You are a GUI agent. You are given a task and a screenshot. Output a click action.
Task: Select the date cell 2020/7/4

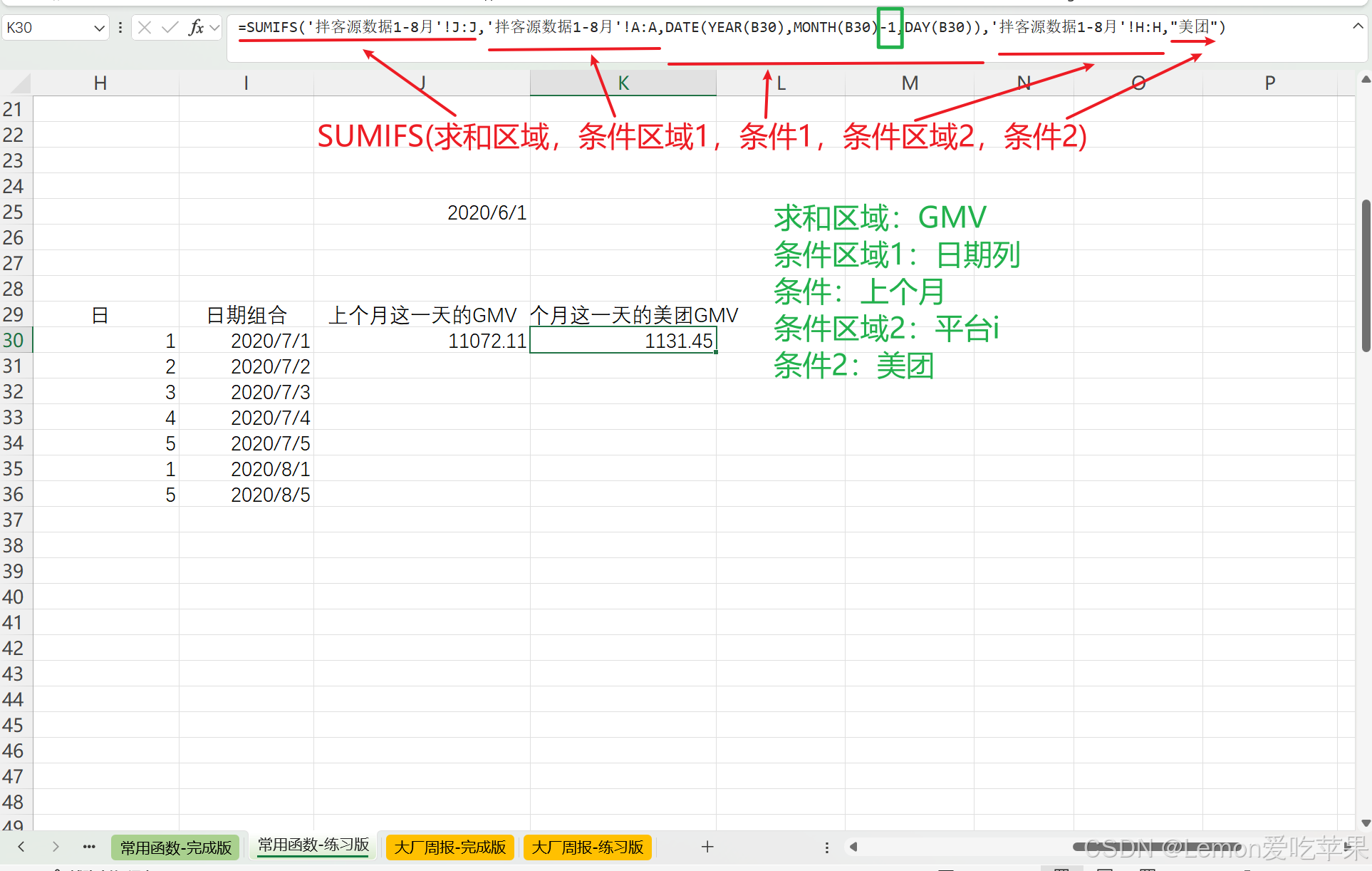(246, 418)
